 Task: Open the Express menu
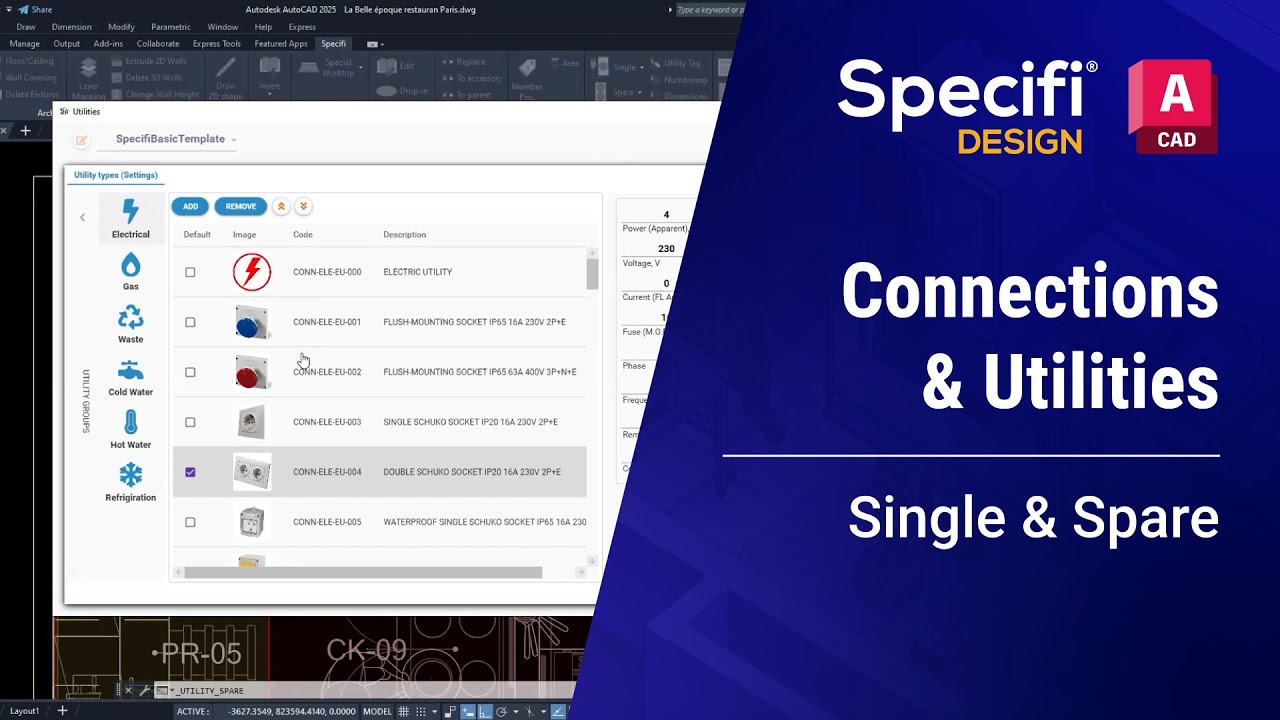tap(302, 27)
